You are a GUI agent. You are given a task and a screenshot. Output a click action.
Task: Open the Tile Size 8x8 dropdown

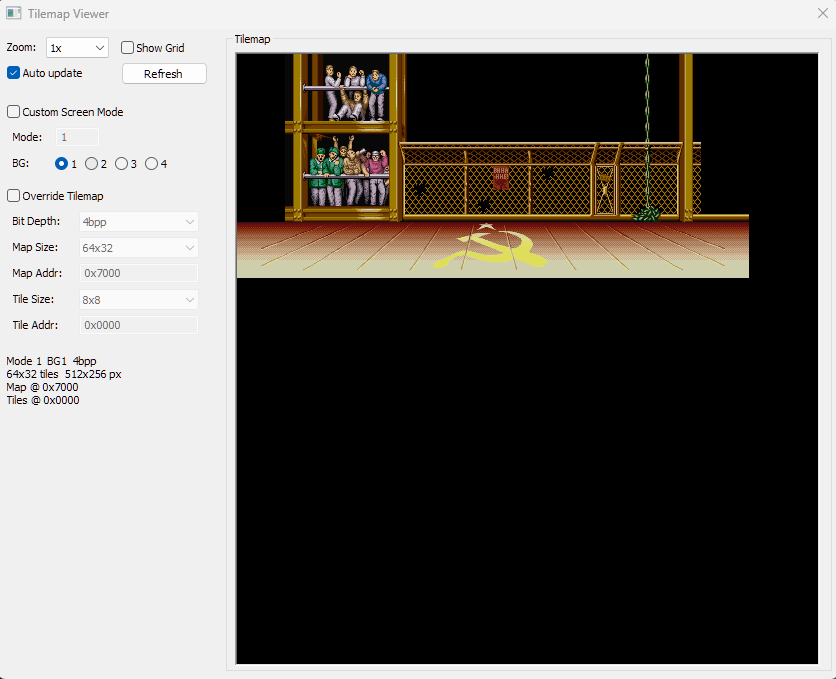139,300
